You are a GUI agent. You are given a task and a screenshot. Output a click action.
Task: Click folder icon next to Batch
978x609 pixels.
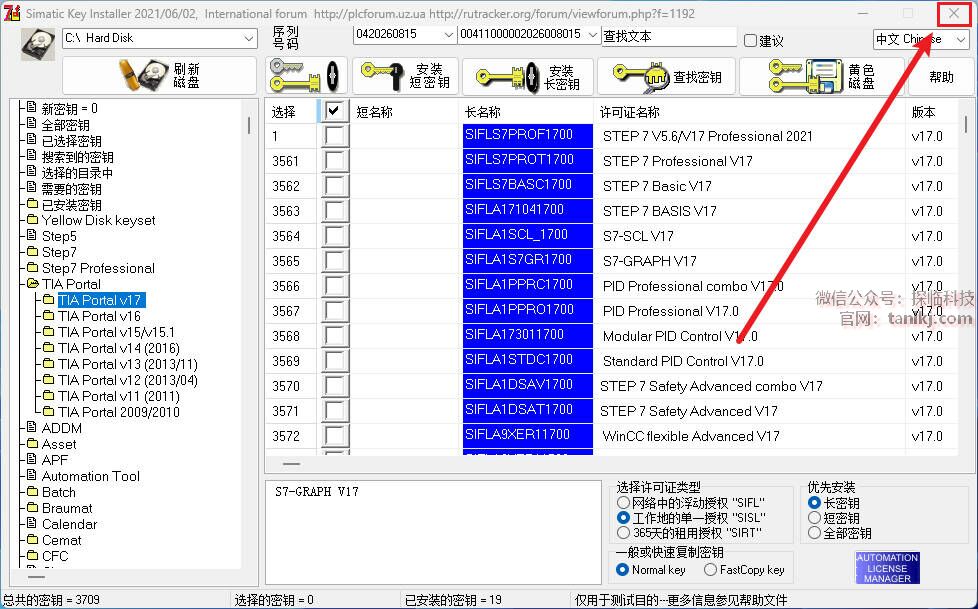tap(32, 492)
